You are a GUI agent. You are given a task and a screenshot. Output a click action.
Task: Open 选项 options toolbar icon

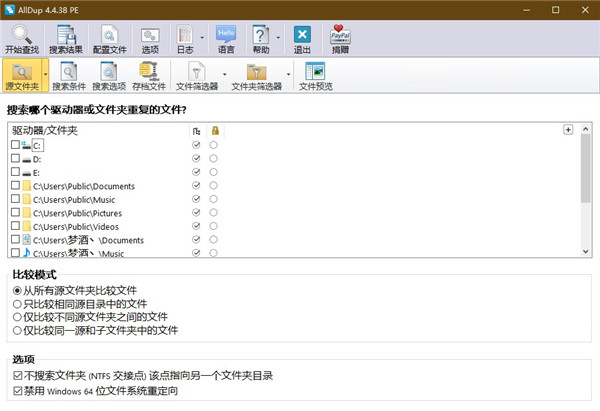pos(150,39)
